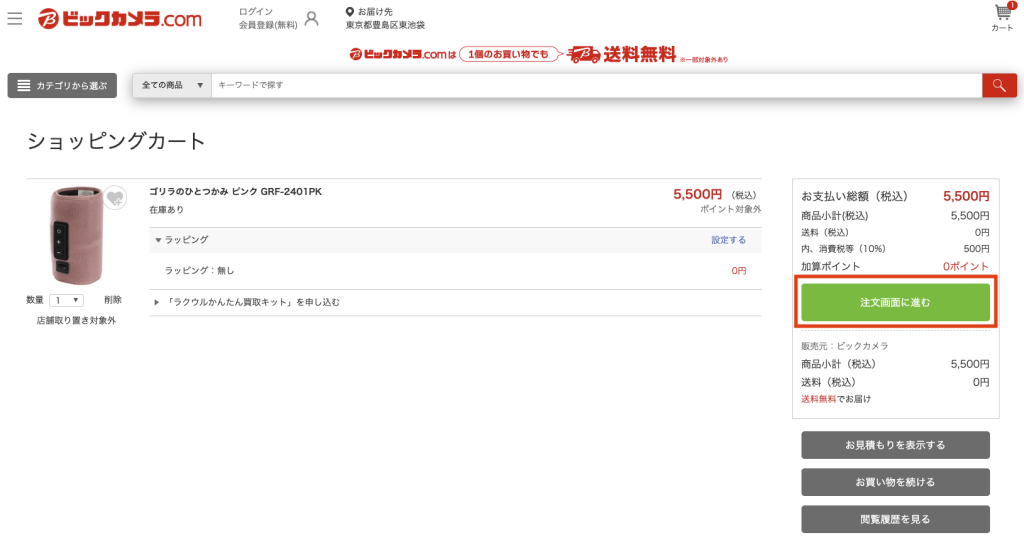The height and width of the screenshot is (540, 1024).
Task: Click the user account login icon
Action: (x=311, y=19)
